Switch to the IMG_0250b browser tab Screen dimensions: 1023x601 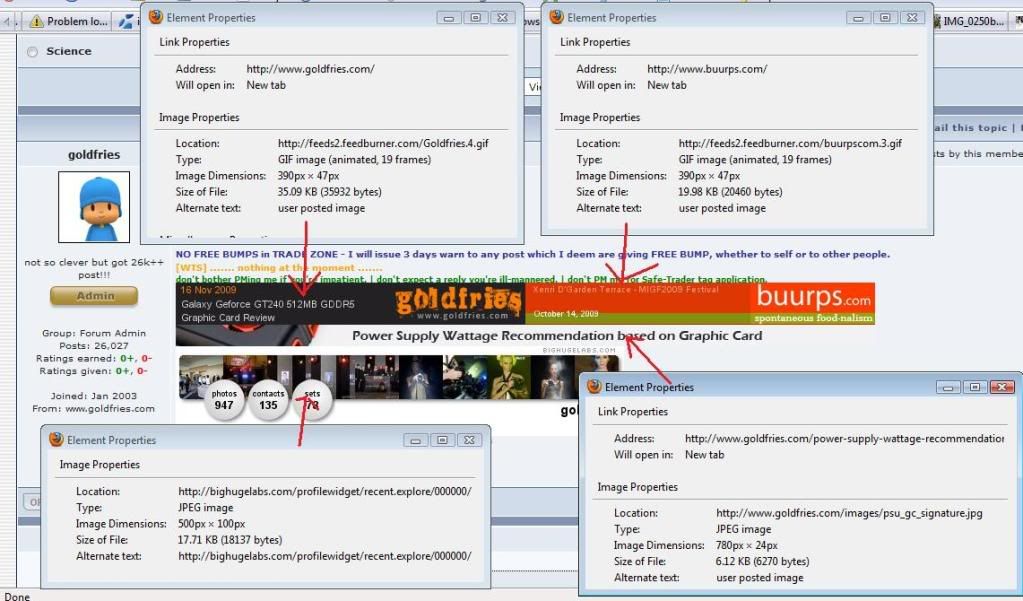click(x=972, y=21)
